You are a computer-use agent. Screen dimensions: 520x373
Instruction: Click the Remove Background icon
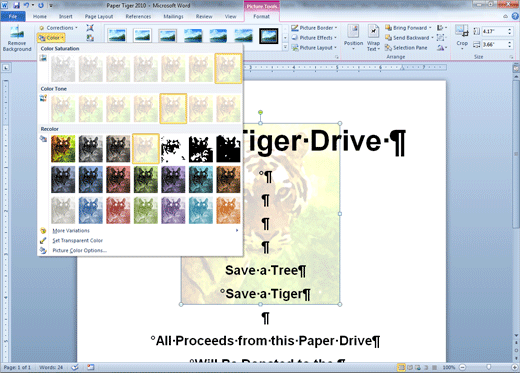17,38
